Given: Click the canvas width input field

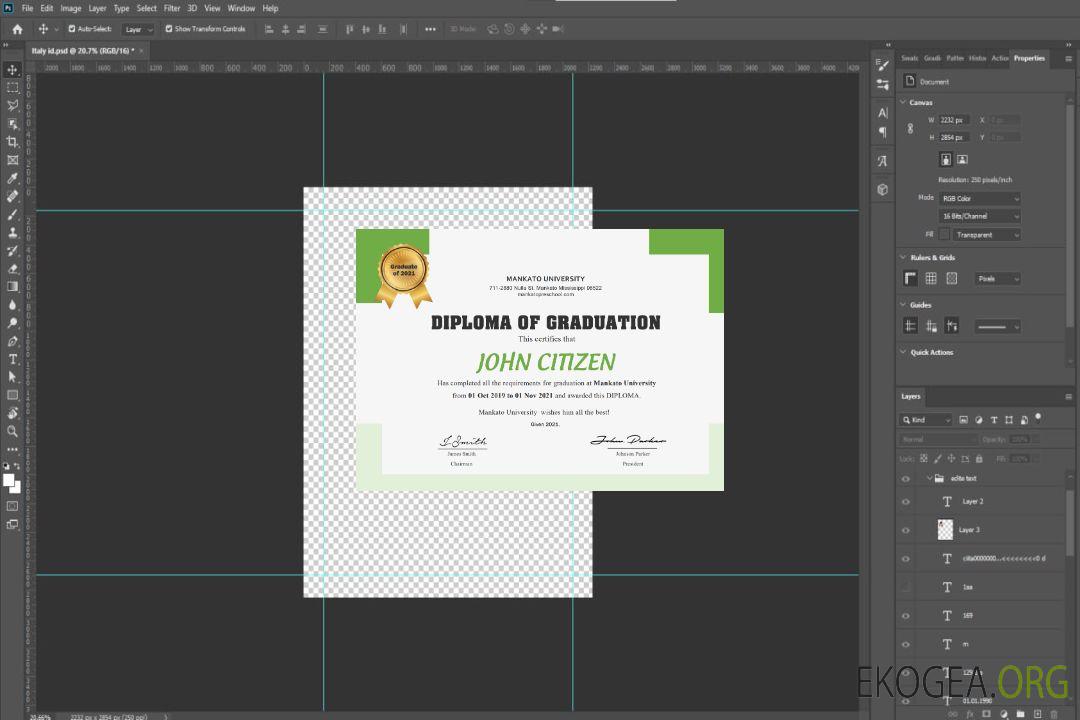Looking at the screenshot, I should coord(954,120).
